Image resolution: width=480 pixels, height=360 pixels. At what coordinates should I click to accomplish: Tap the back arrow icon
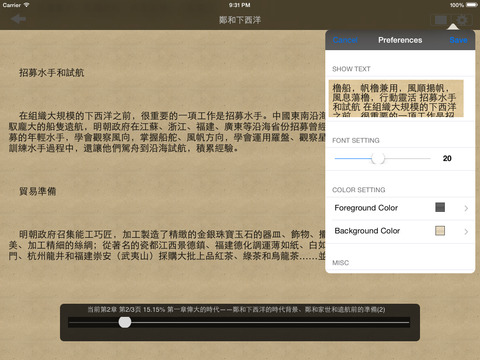18,19
